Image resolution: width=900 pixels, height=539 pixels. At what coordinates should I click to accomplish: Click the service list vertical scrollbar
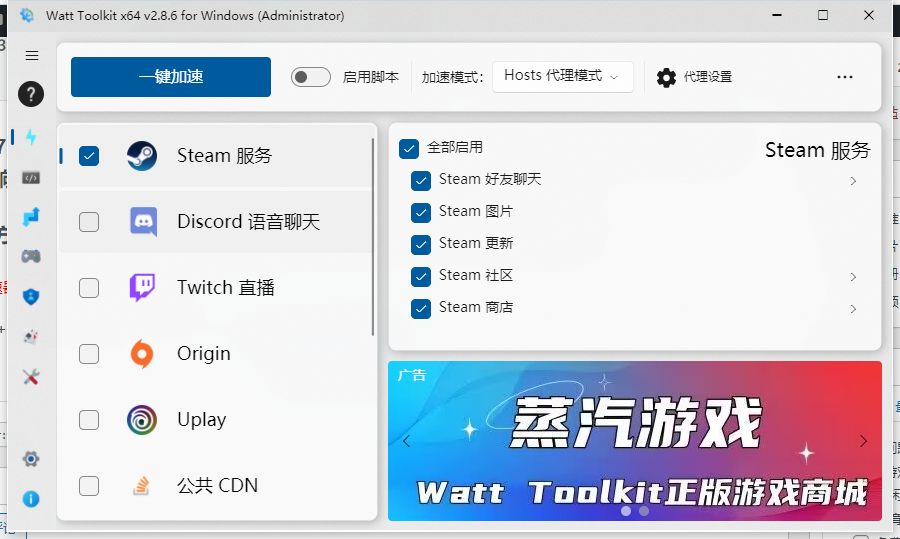pos(373,236)
